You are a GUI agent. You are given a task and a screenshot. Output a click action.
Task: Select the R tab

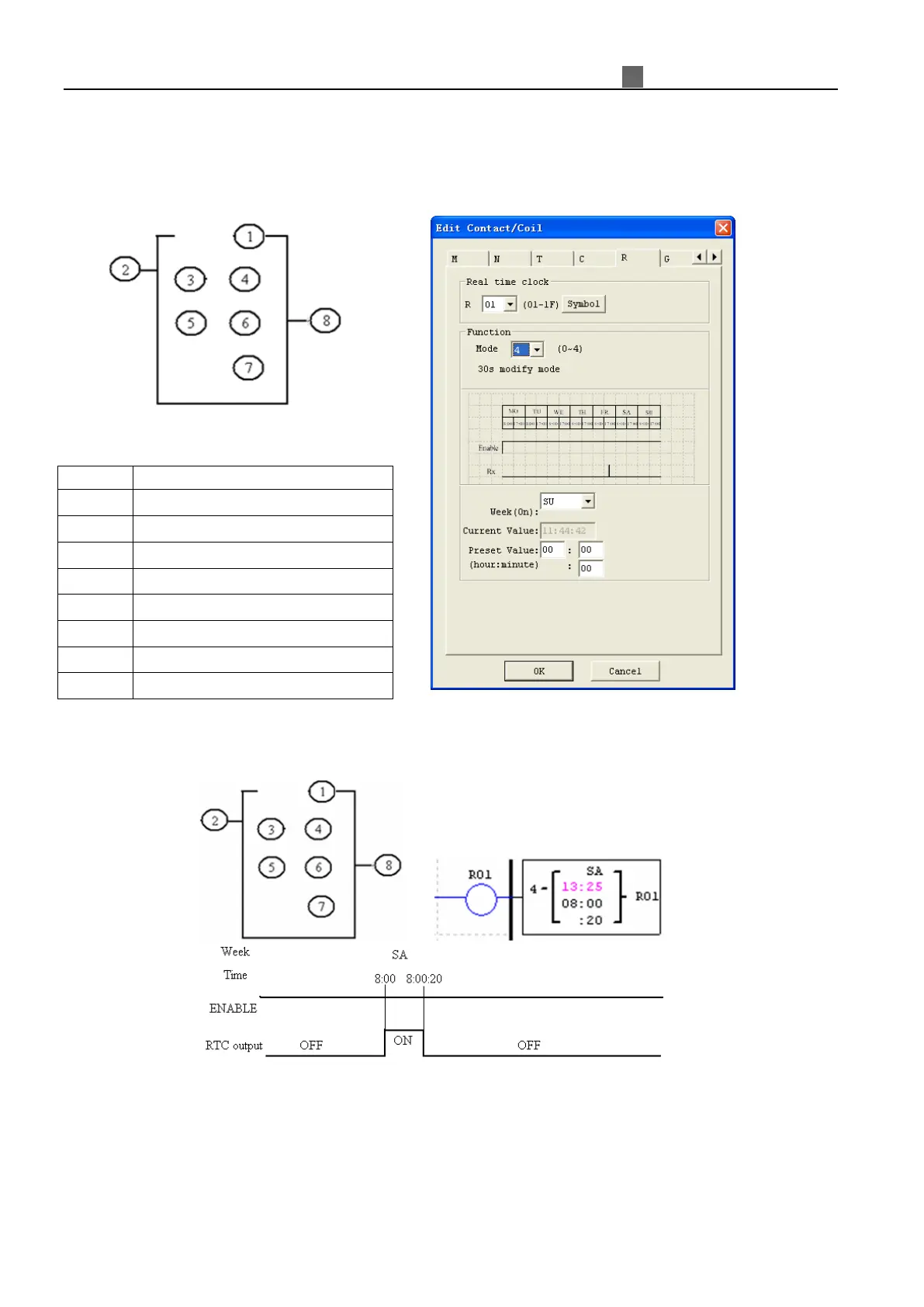pyautogui.click(x=637, y=258)
